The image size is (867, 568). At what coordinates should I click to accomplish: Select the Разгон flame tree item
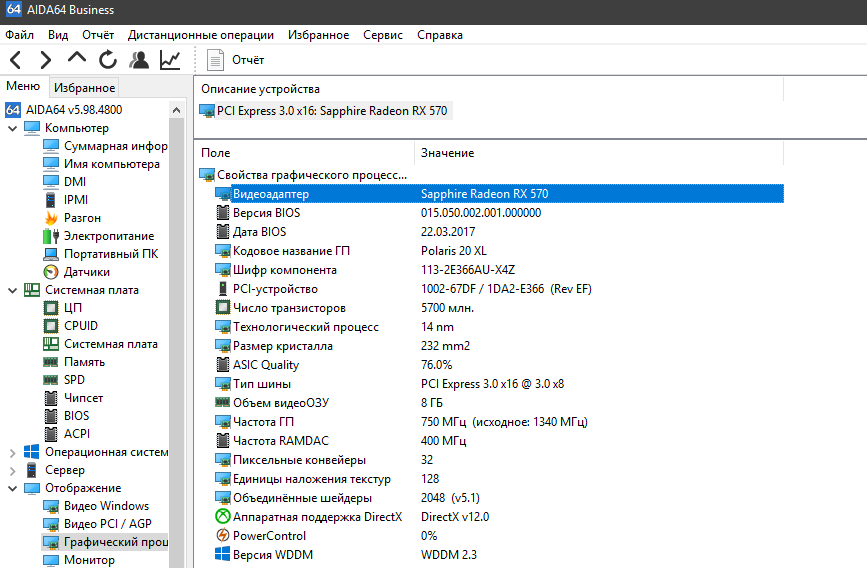(x=82, y=218)
